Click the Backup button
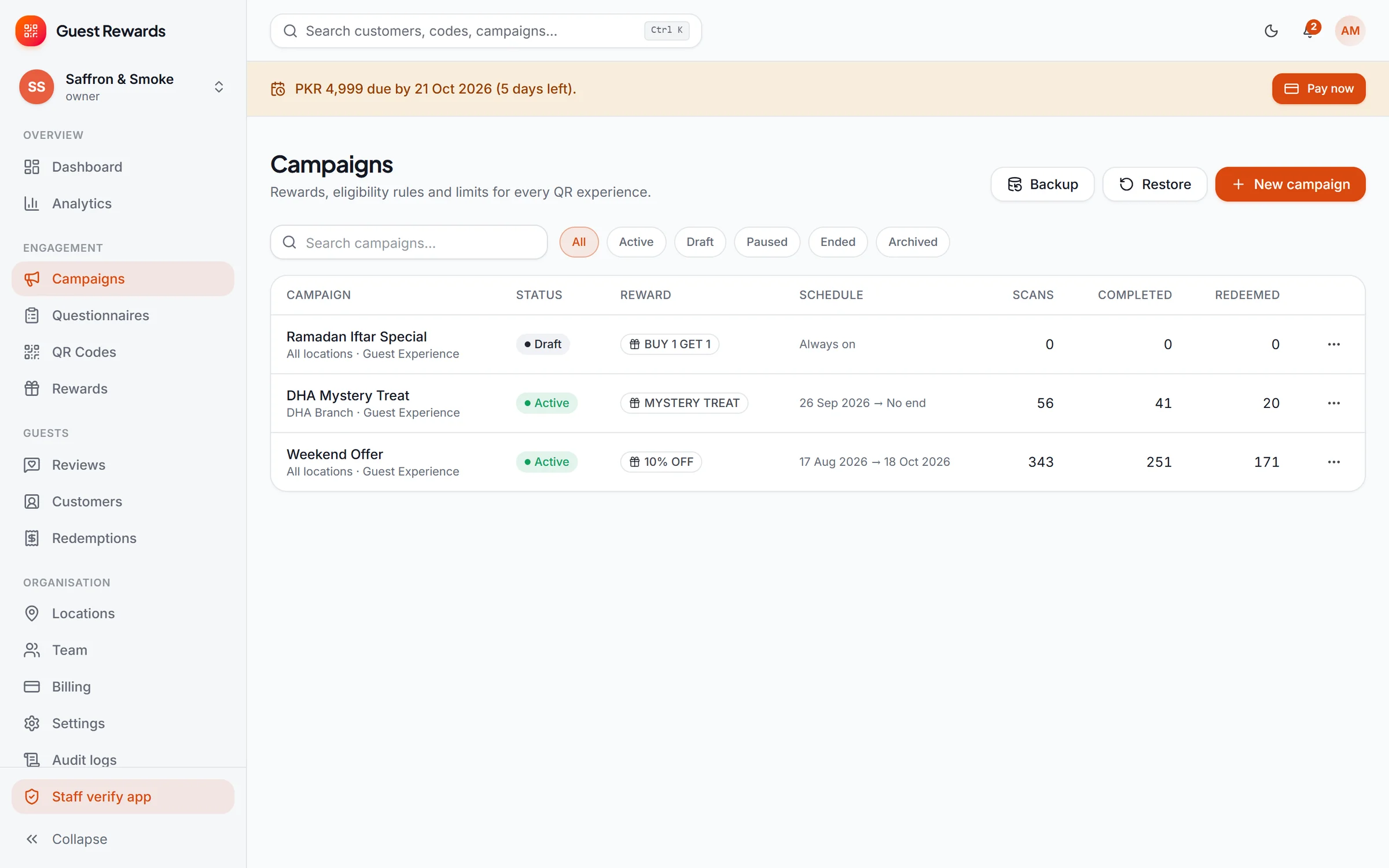Image resolution: width=1389 pixels, height=868 pixels. click(1042, 184)
